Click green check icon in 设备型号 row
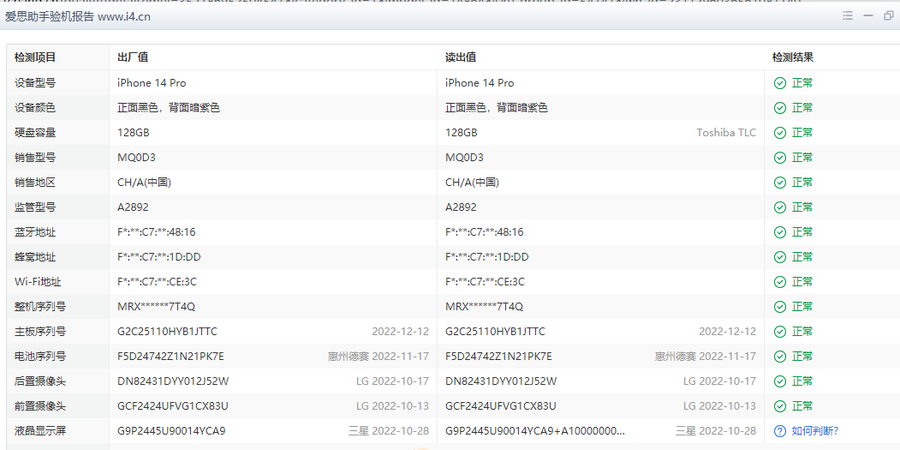 [x=779, y=83]
